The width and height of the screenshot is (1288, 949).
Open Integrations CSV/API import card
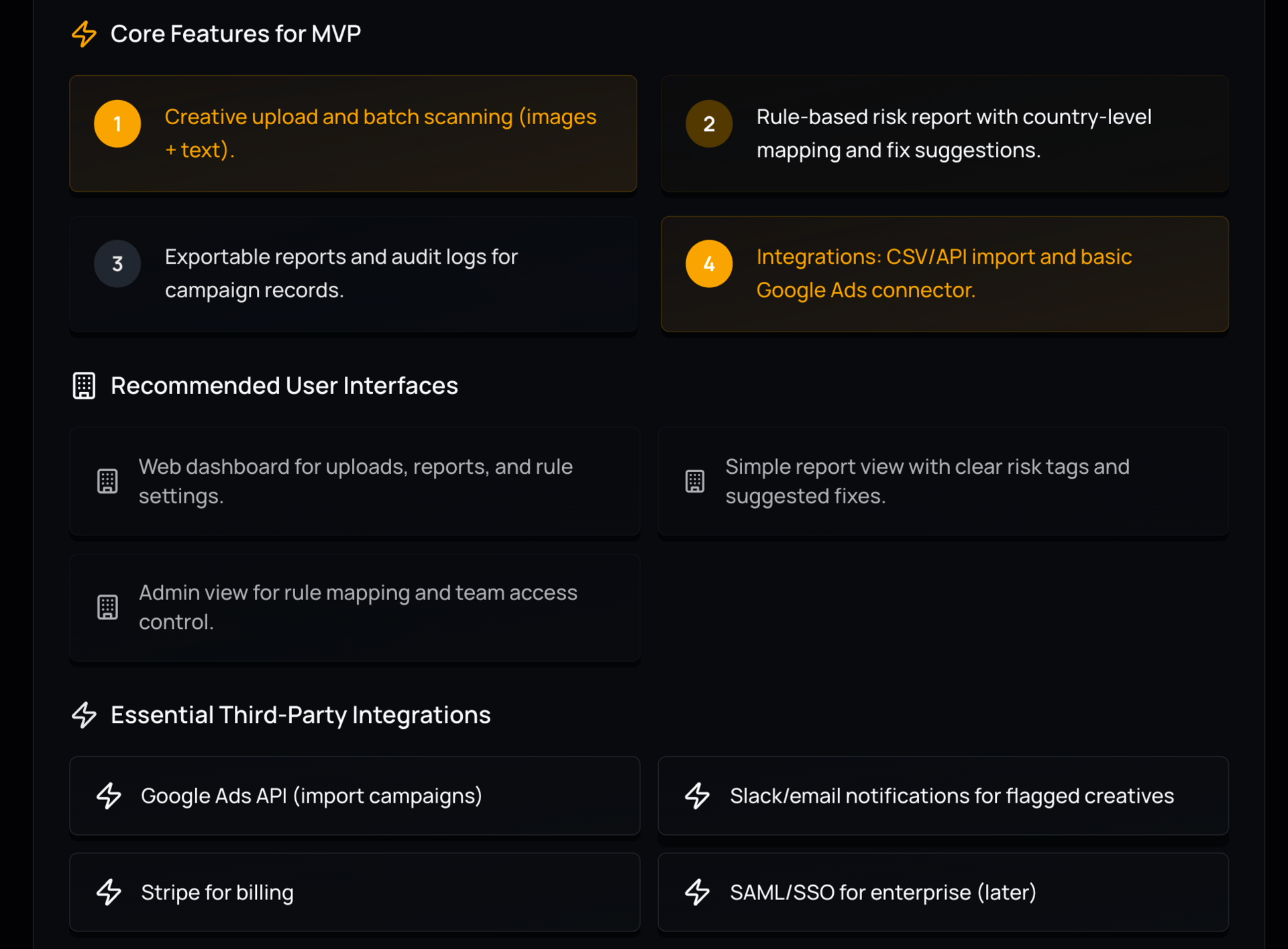pos(944,273)
